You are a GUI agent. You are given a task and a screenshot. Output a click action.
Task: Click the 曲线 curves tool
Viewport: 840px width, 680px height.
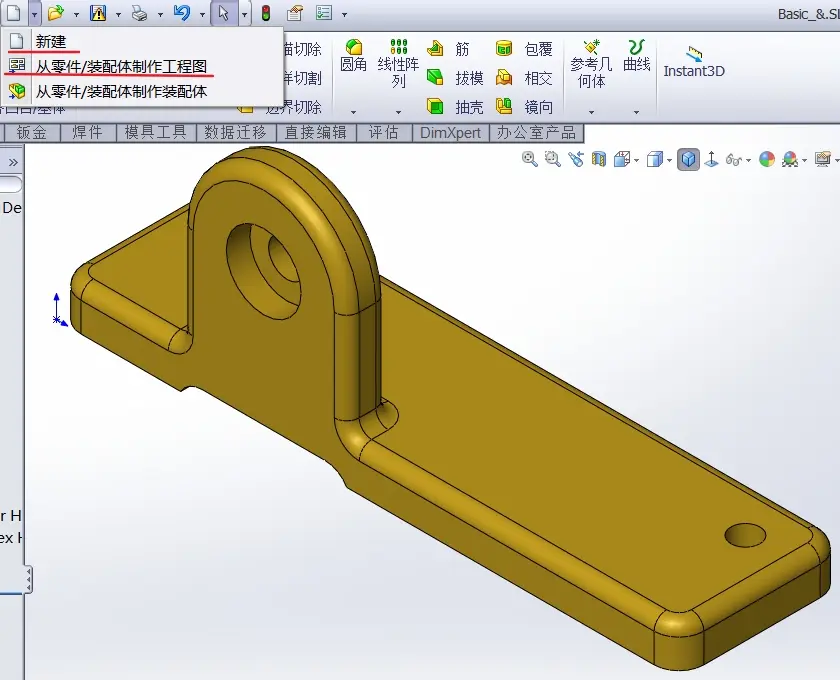636,56
